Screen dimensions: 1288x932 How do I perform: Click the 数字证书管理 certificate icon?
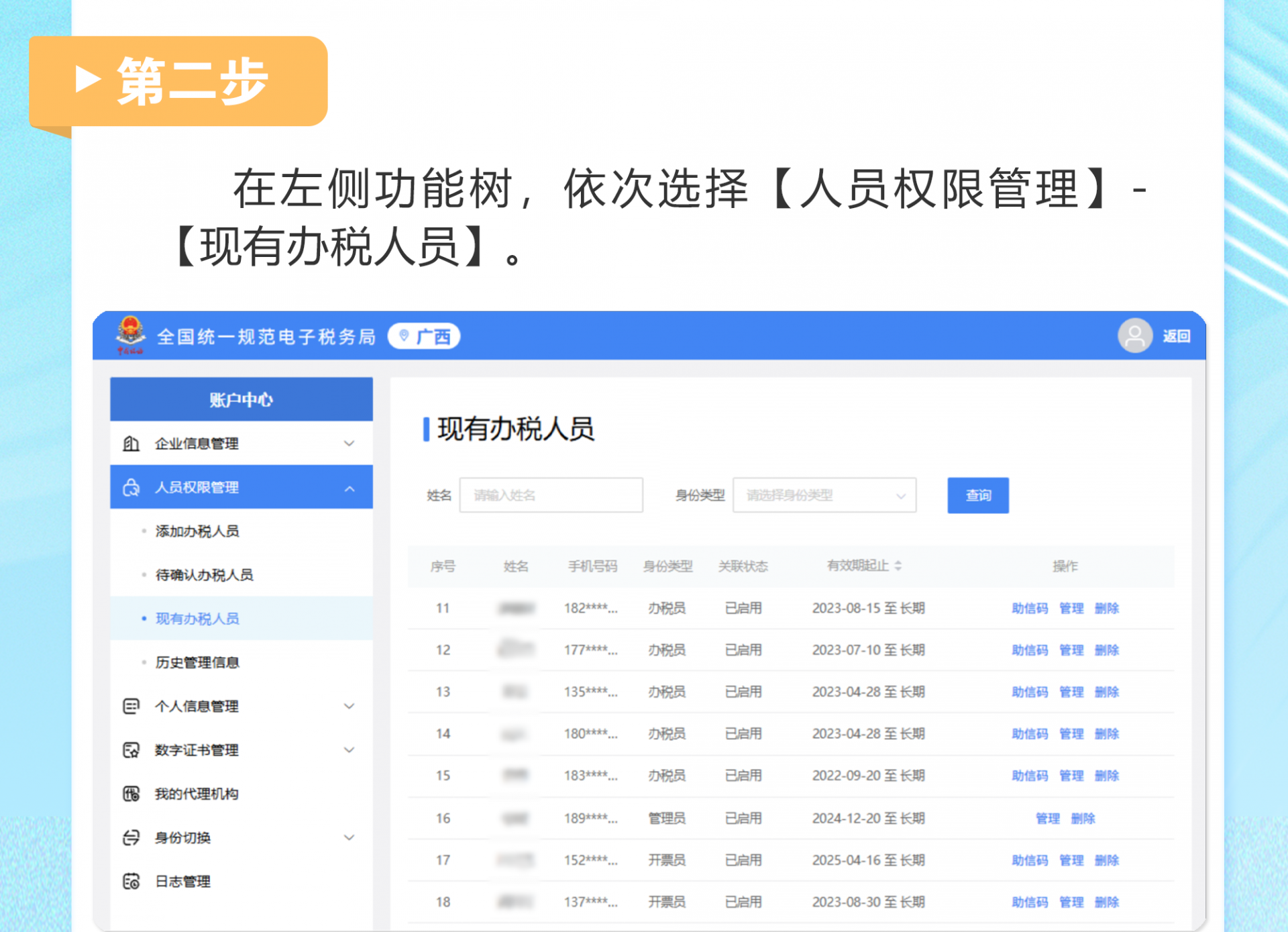pos(131,749)
